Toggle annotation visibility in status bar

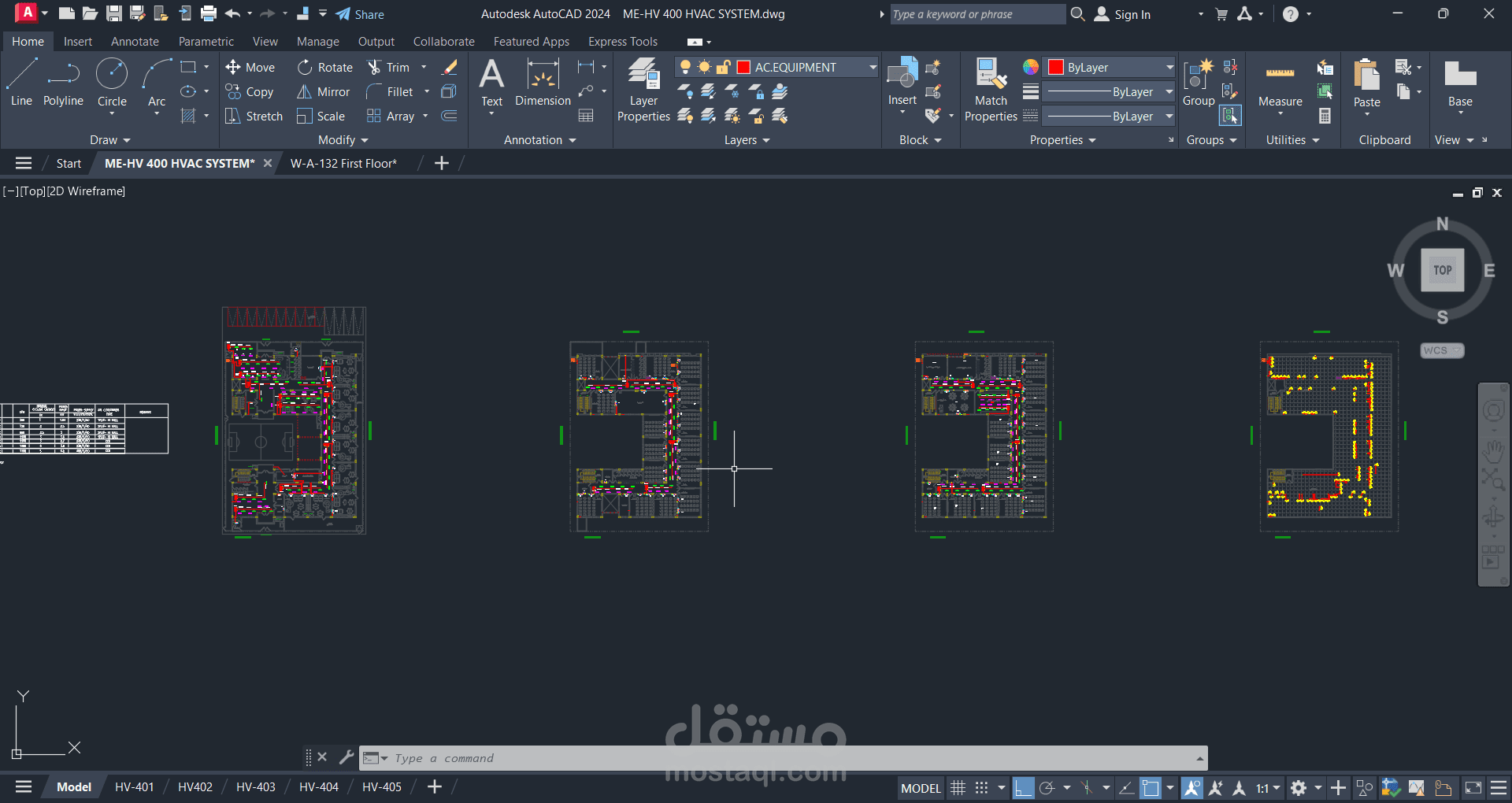point(1192,787)
